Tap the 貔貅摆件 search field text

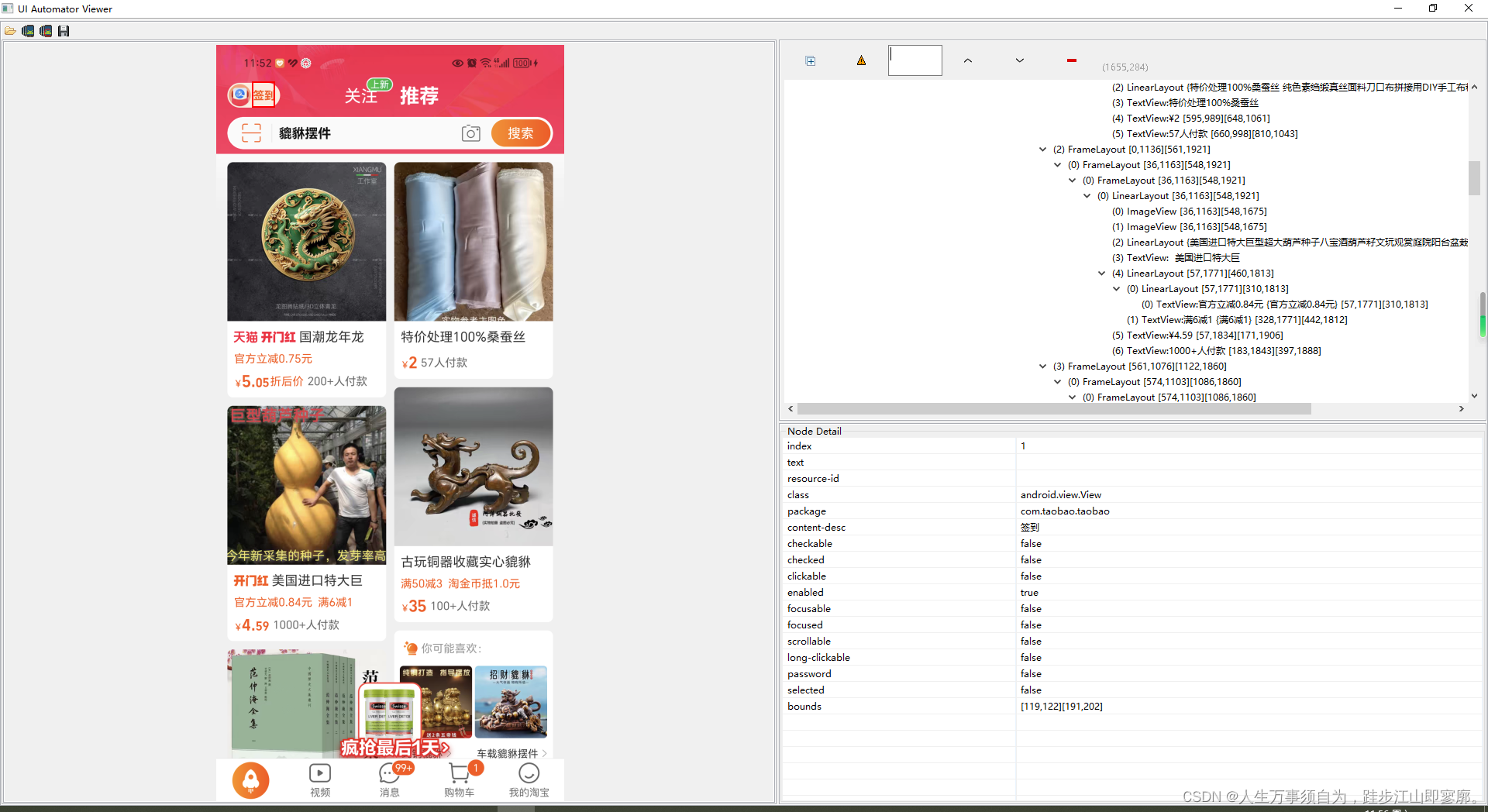[305, 133]
